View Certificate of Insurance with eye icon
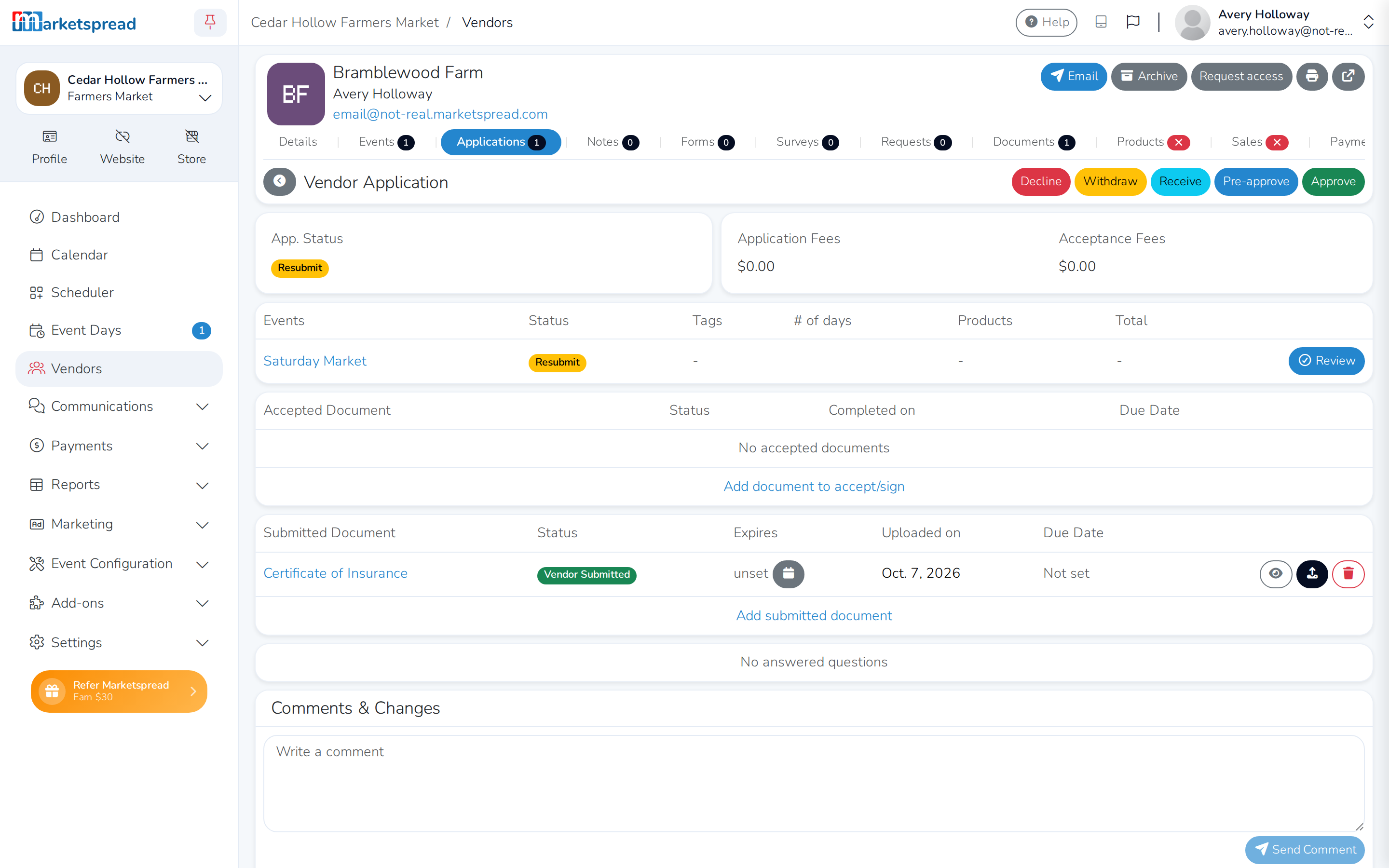Image resolution: width=1389 pixels, height=868 pixels. pyautogui.click(x=1275, y=573)
